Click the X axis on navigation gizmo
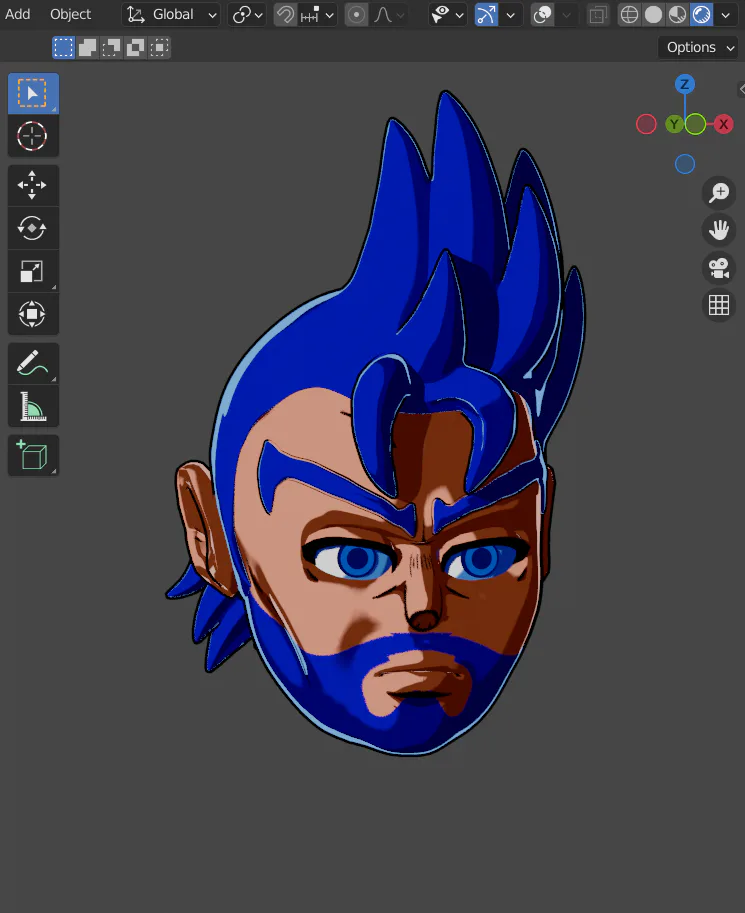The height and width of the screenshot is (913, 745). coord(723,124)
